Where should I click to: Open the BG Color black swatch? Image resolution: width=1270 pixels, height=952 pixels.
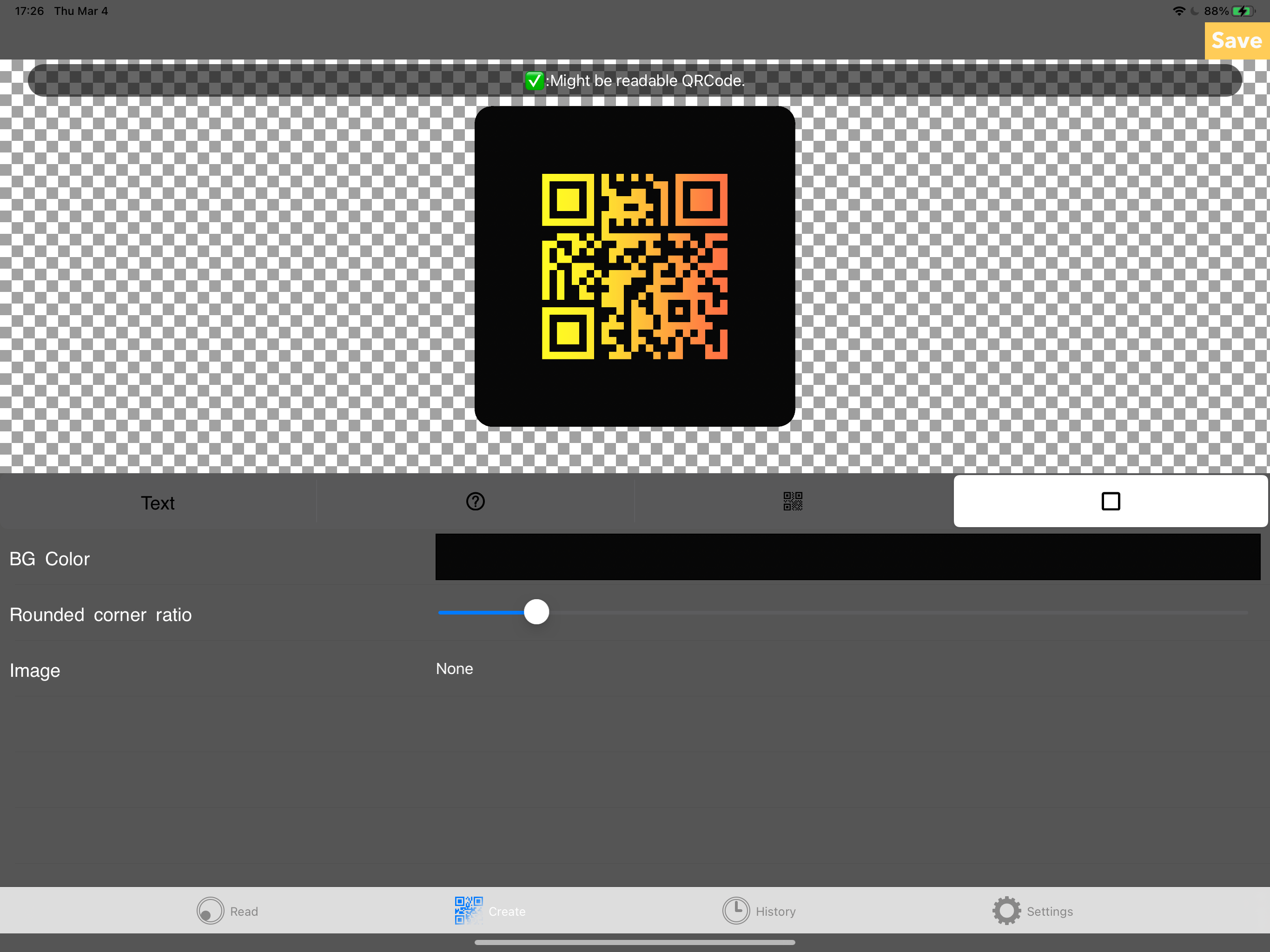tap(847, 557)
